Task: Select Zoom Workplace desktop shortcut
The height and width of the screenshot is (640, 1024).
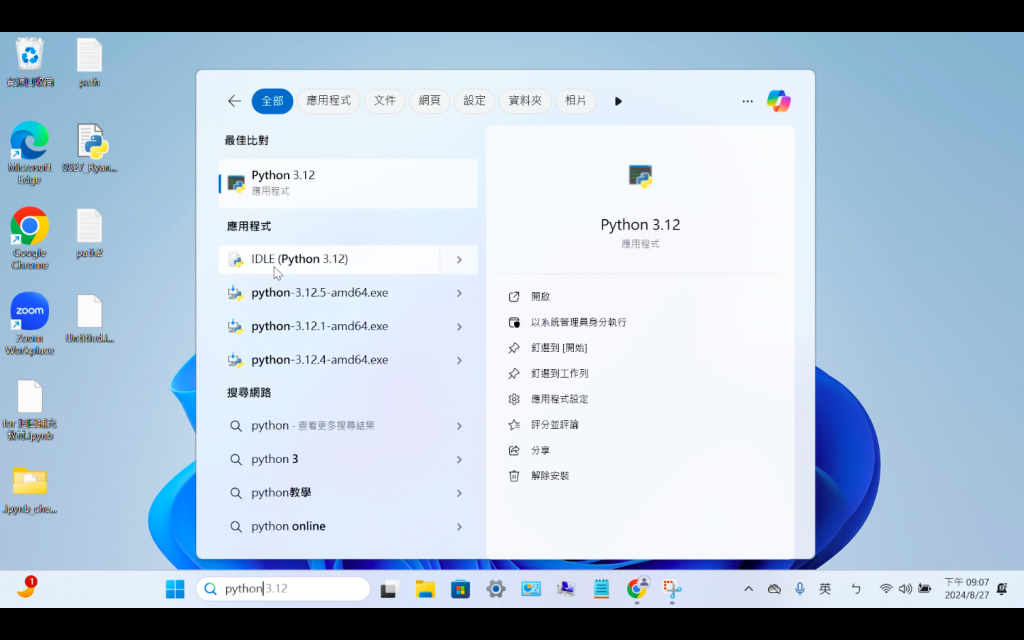Action: pyautogui.click(x=29, y=323)
